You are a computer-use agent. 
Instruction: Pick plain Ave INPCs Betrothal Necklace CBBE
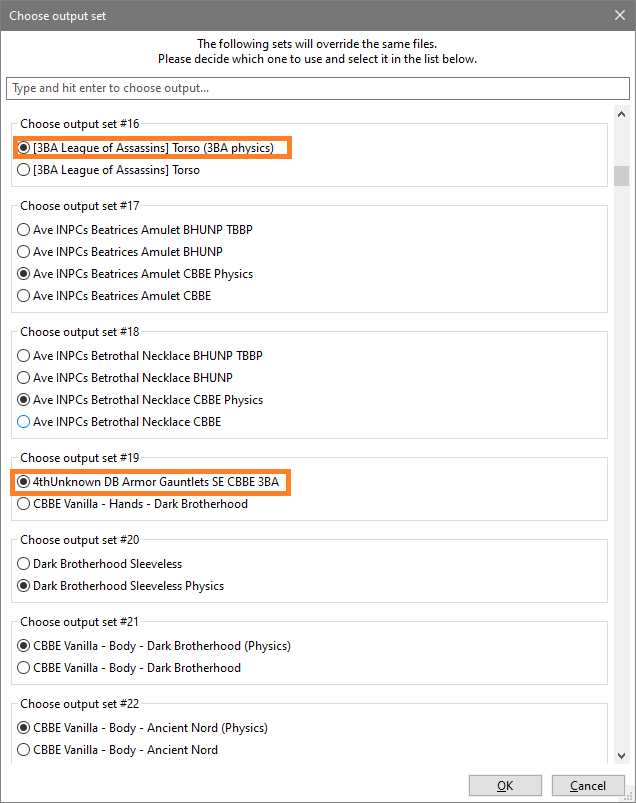119,422
